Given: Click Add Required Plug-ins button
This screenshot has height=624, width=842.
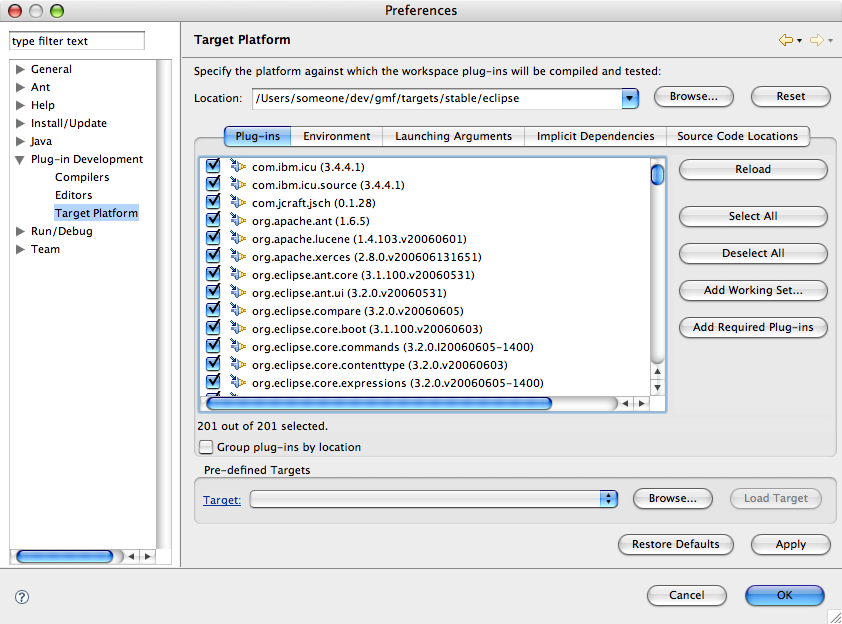Looking at the screenshot, I should (x=753, y=328).
